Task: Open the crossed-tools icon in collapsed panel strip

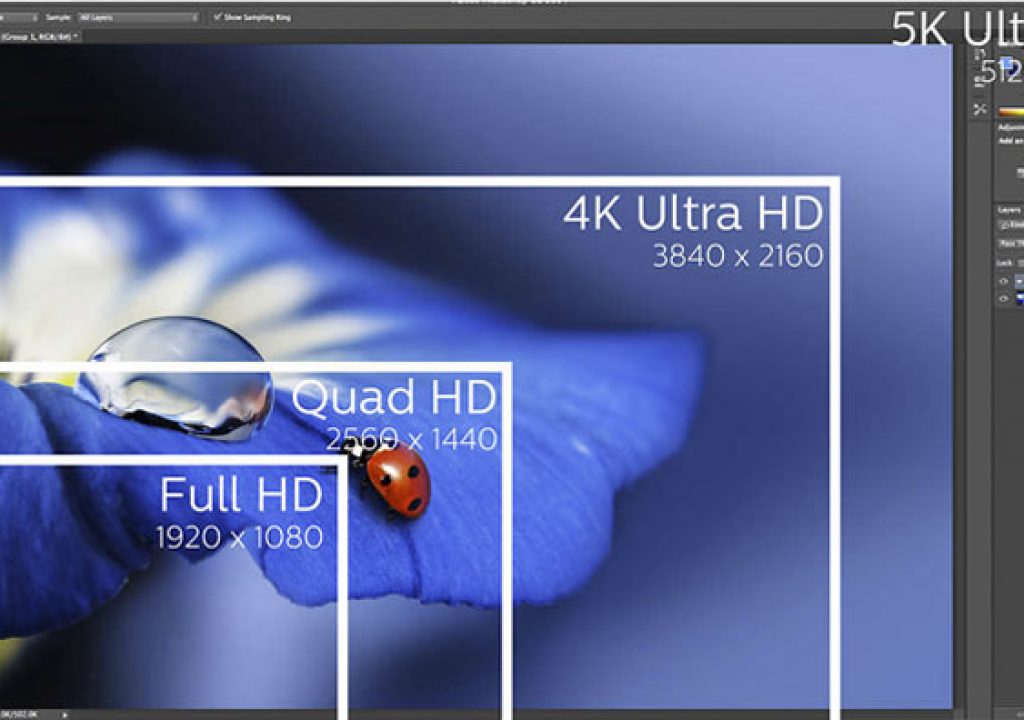Action: coord(980,109)
